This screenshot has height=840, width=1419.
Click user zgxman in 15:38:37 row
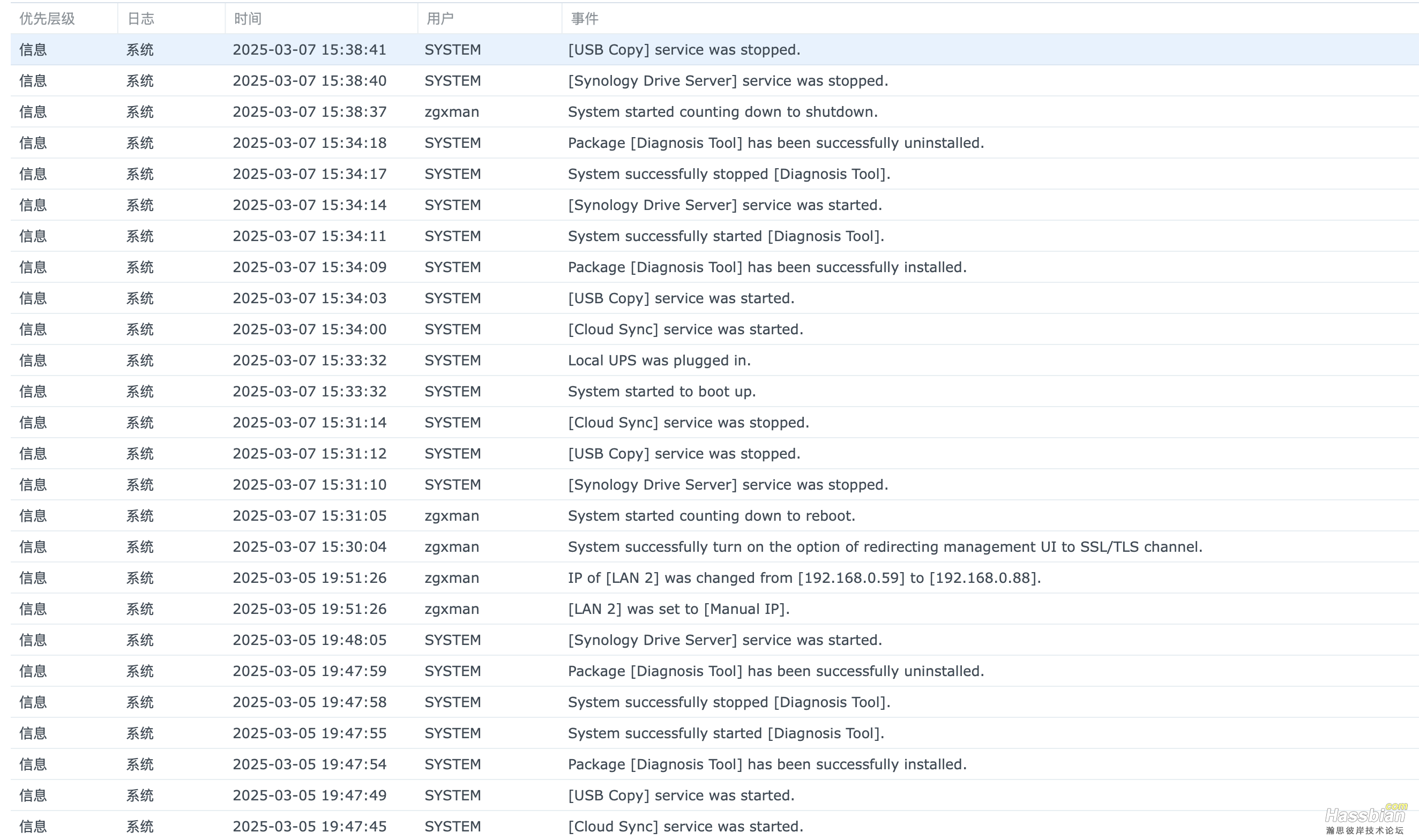(452, 112)
